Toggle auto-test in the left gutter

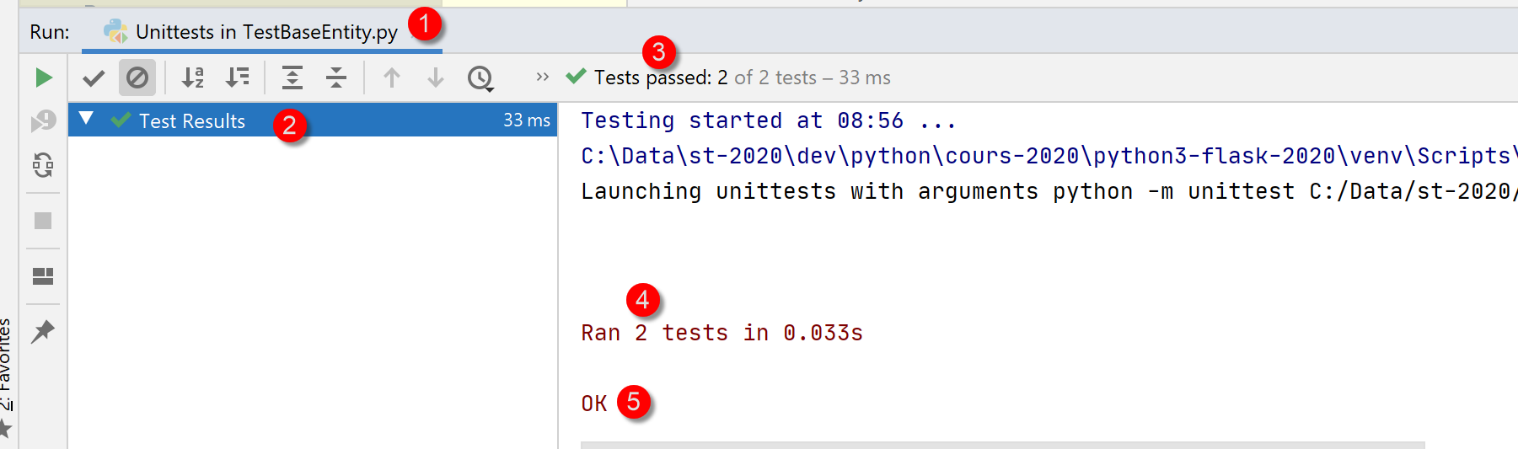pos(43,165)
